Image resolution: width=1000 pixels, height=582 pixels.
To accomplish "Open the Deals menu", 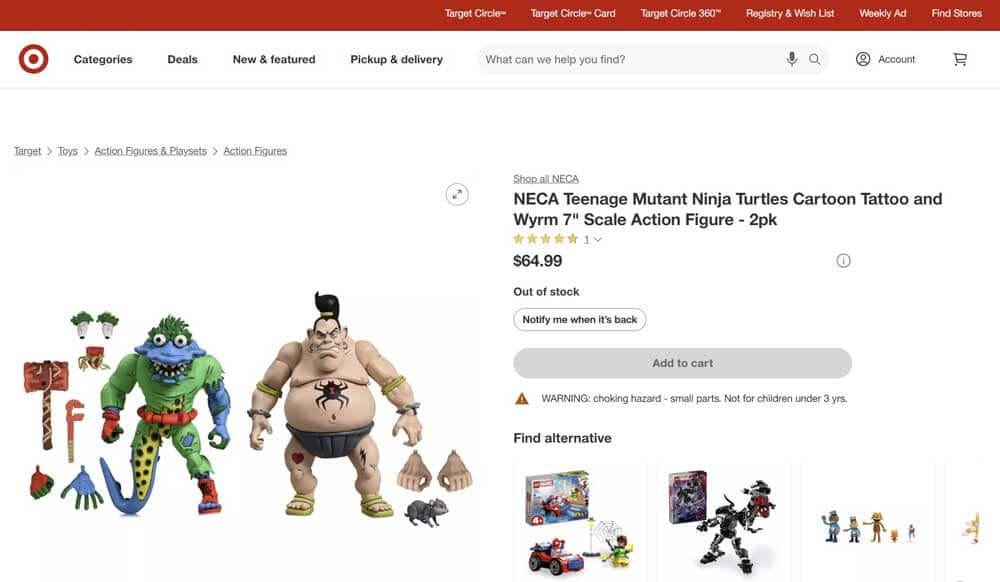I will (x=182, y=59).
